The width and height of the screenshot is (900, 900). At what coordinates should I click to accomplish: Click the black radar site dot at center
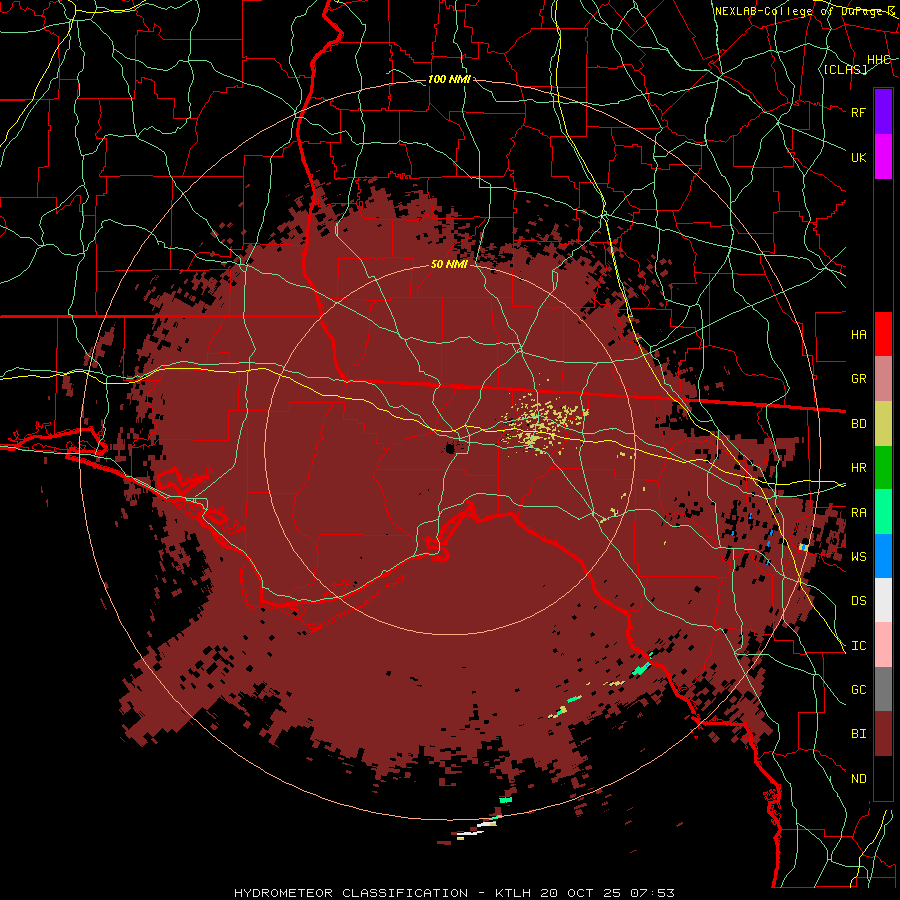pyautogui.click(x=451, y=448)
